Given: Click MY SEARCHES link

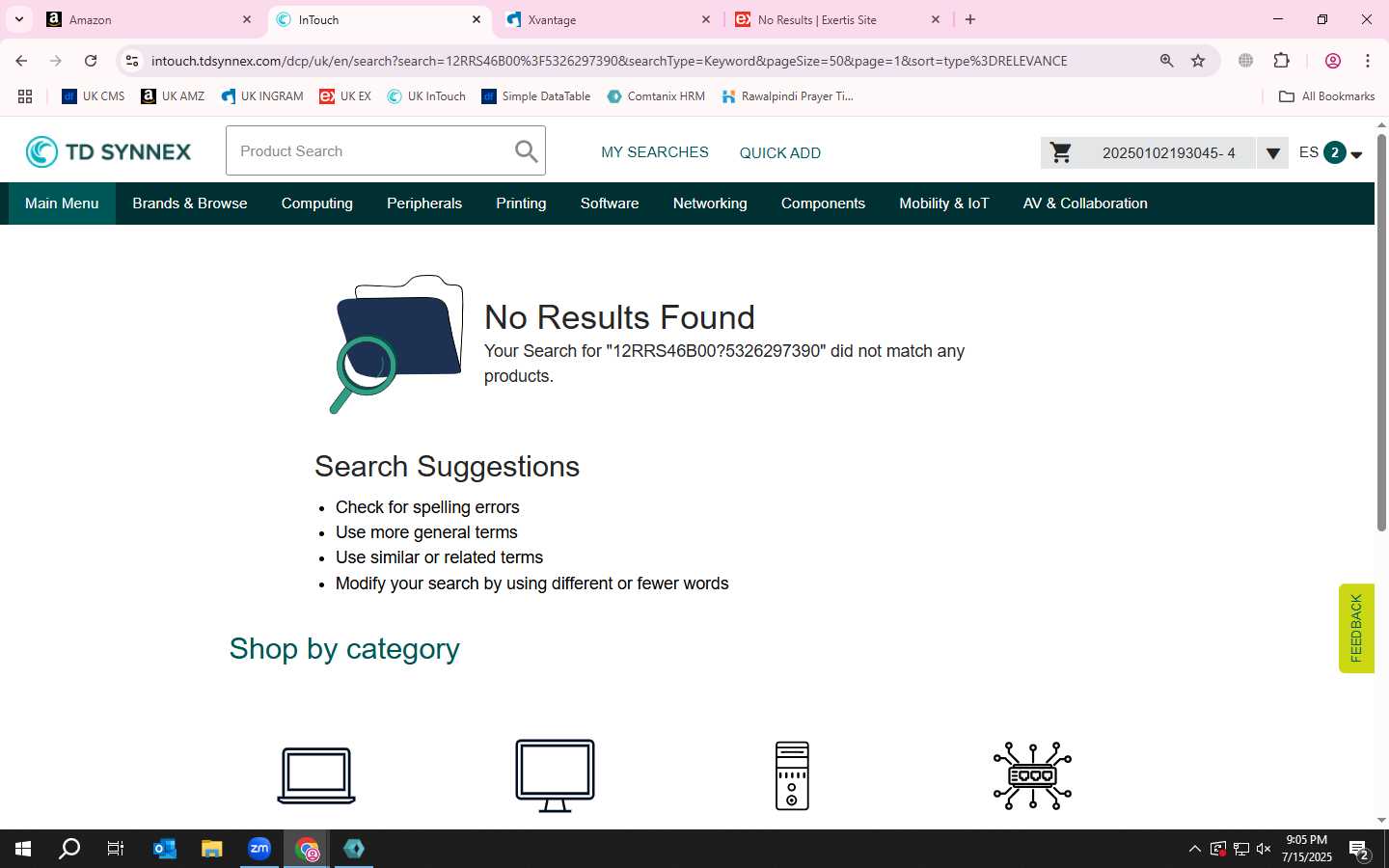Looking at the screenshot, I should [x=655, y=152].
